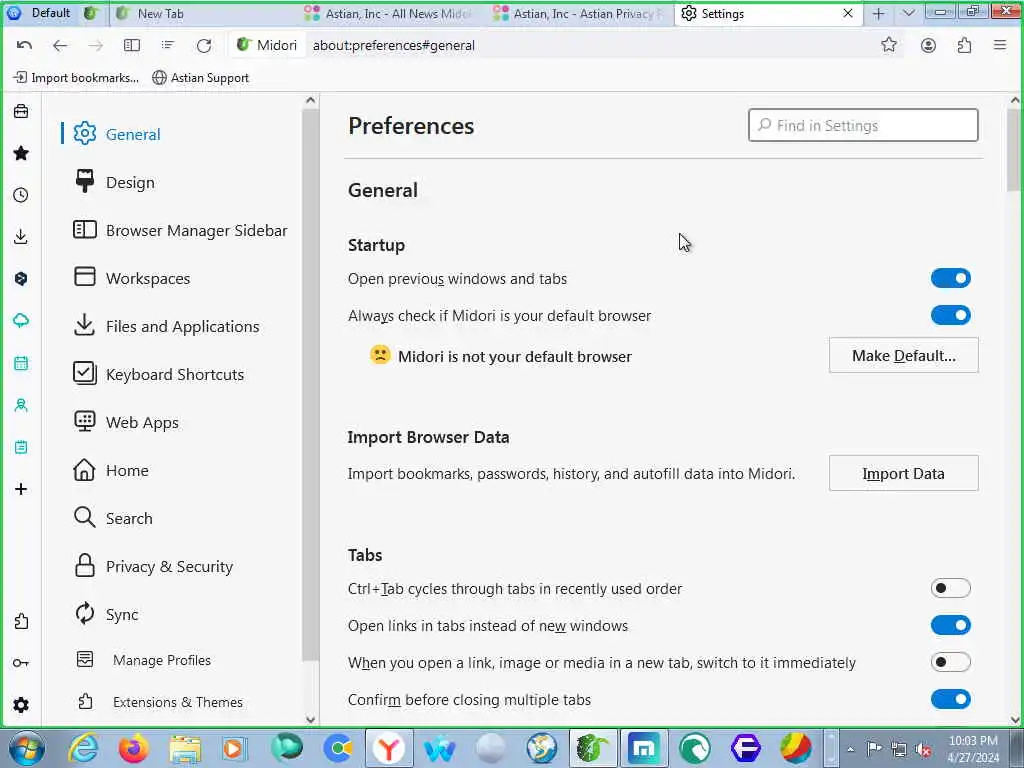The image size is (1024, 768).
Task: Click the Windows Start orb
Action: (x=27, y=748)
